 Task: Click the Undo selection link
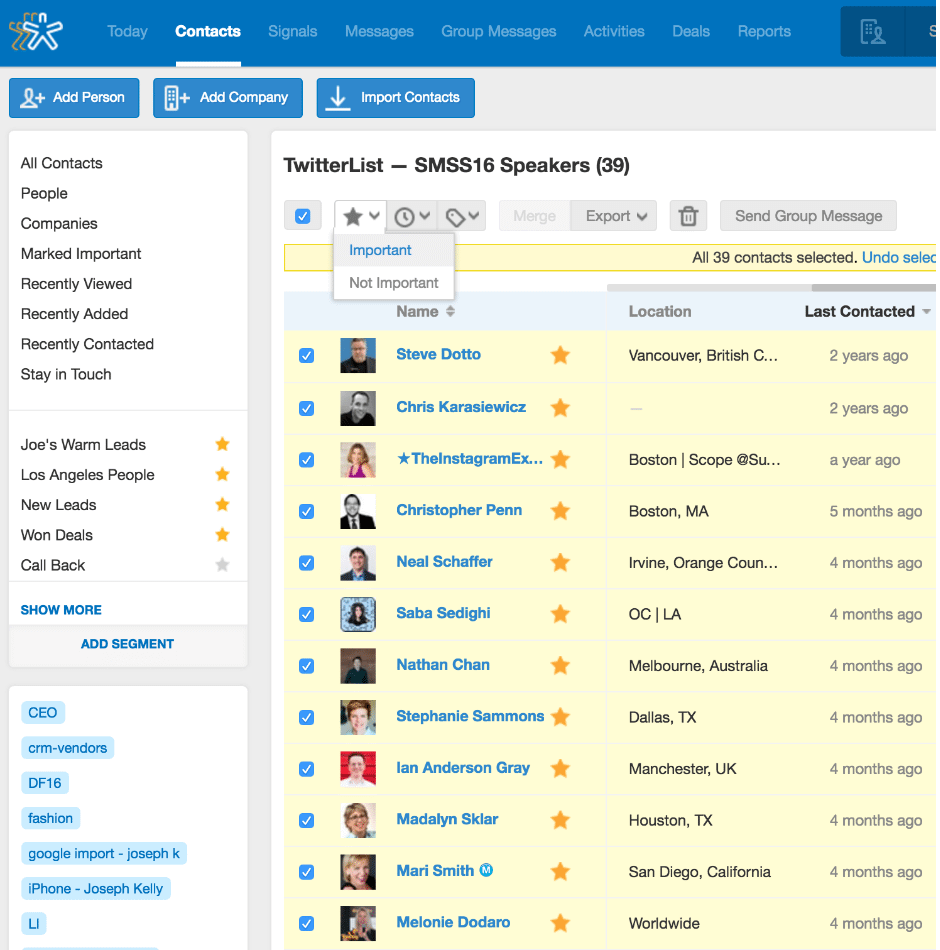898,258
